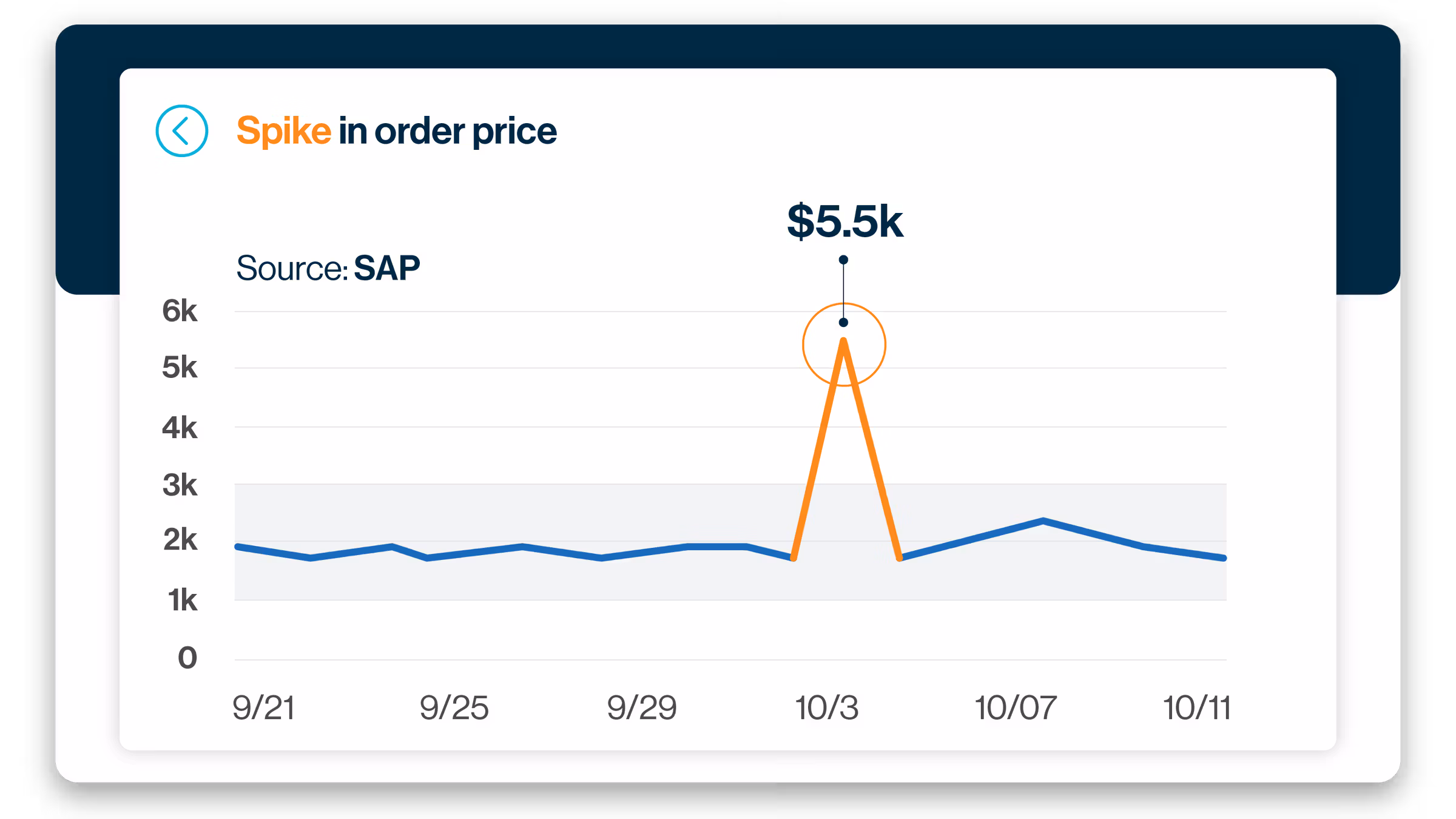Select the 10/07 date on the x-axis

[x=1016, y=708]
